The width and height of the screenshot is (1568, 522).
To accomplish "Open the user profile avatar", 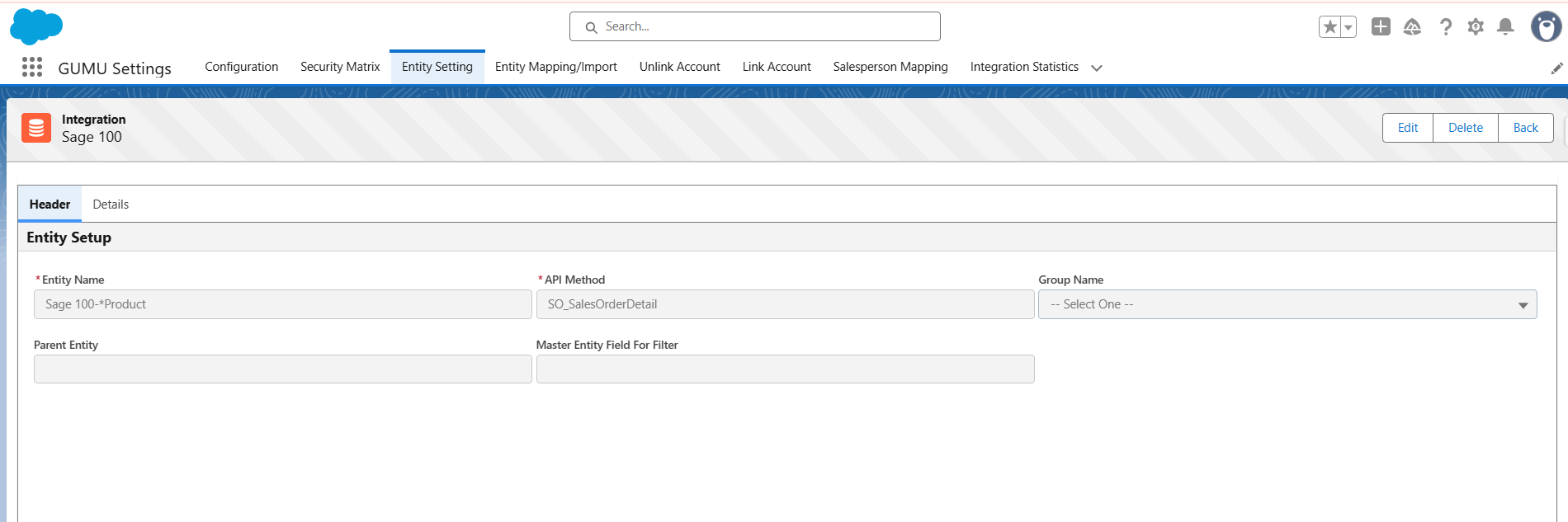I will point(1546,27).
